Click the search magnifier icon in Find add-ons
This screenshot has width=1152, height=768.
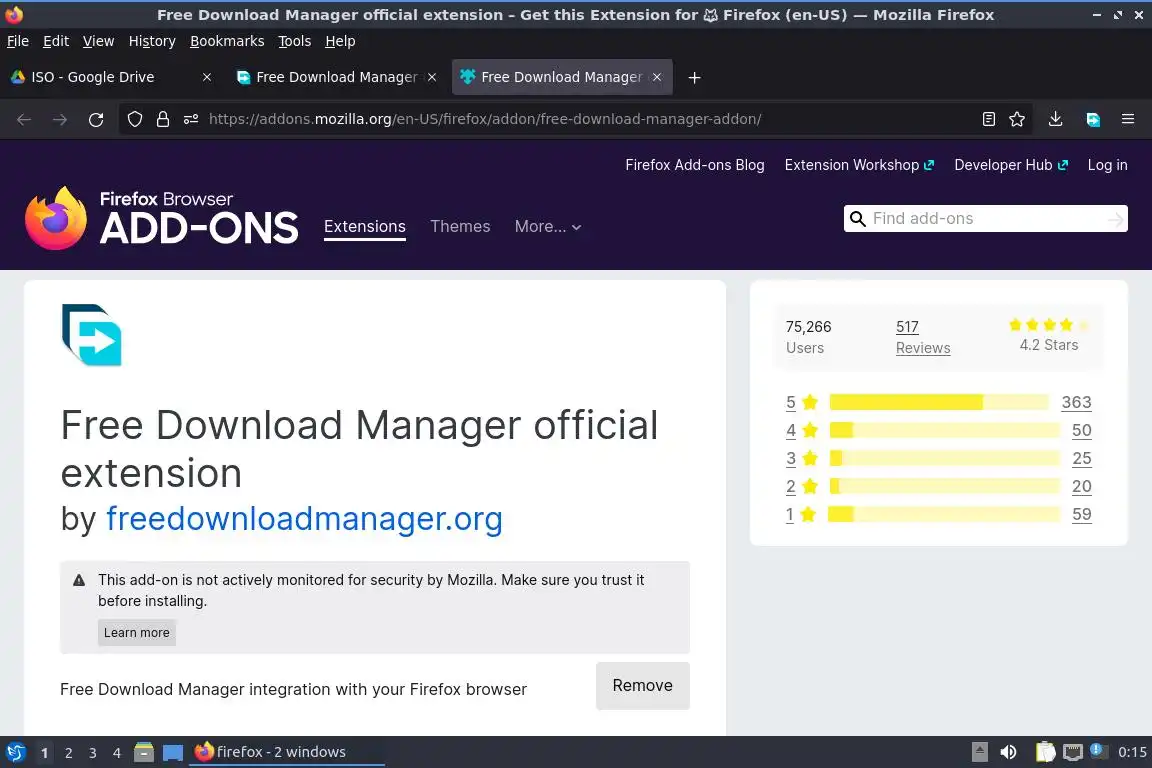857,219
